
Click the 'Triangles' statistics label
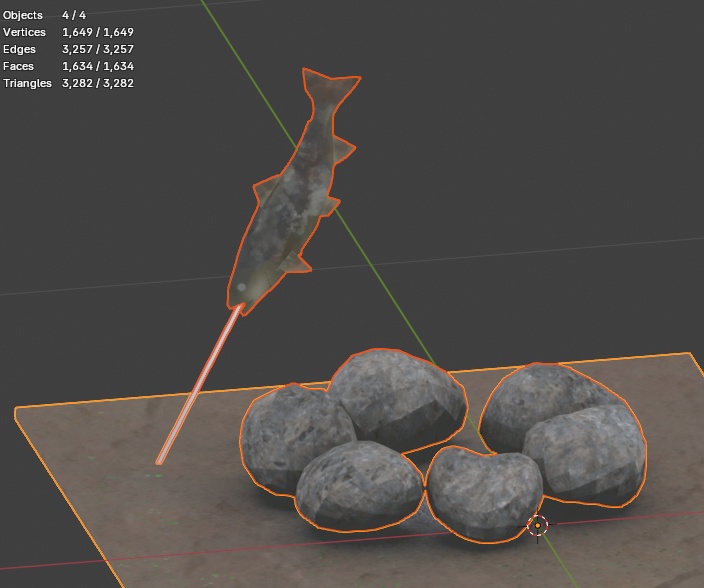click(27, 83)
